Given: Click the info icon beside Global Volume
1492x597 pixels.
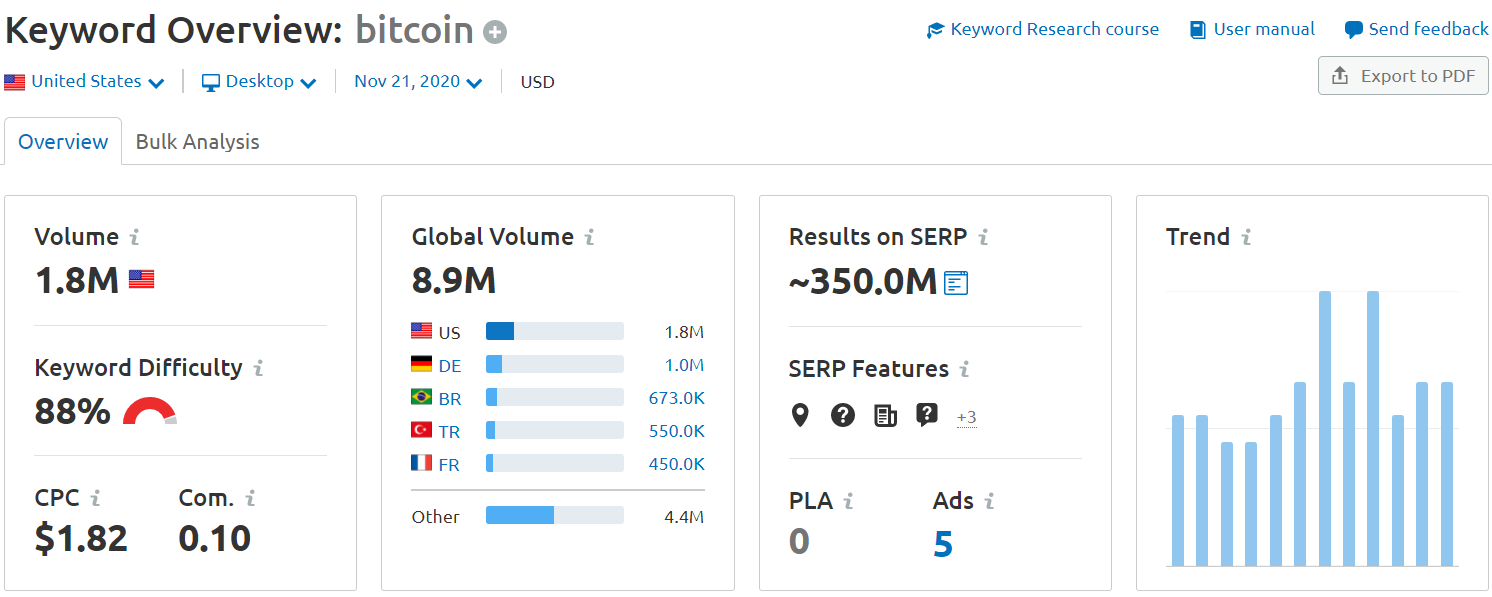Looking at the screenshot, I should [589, 237].
